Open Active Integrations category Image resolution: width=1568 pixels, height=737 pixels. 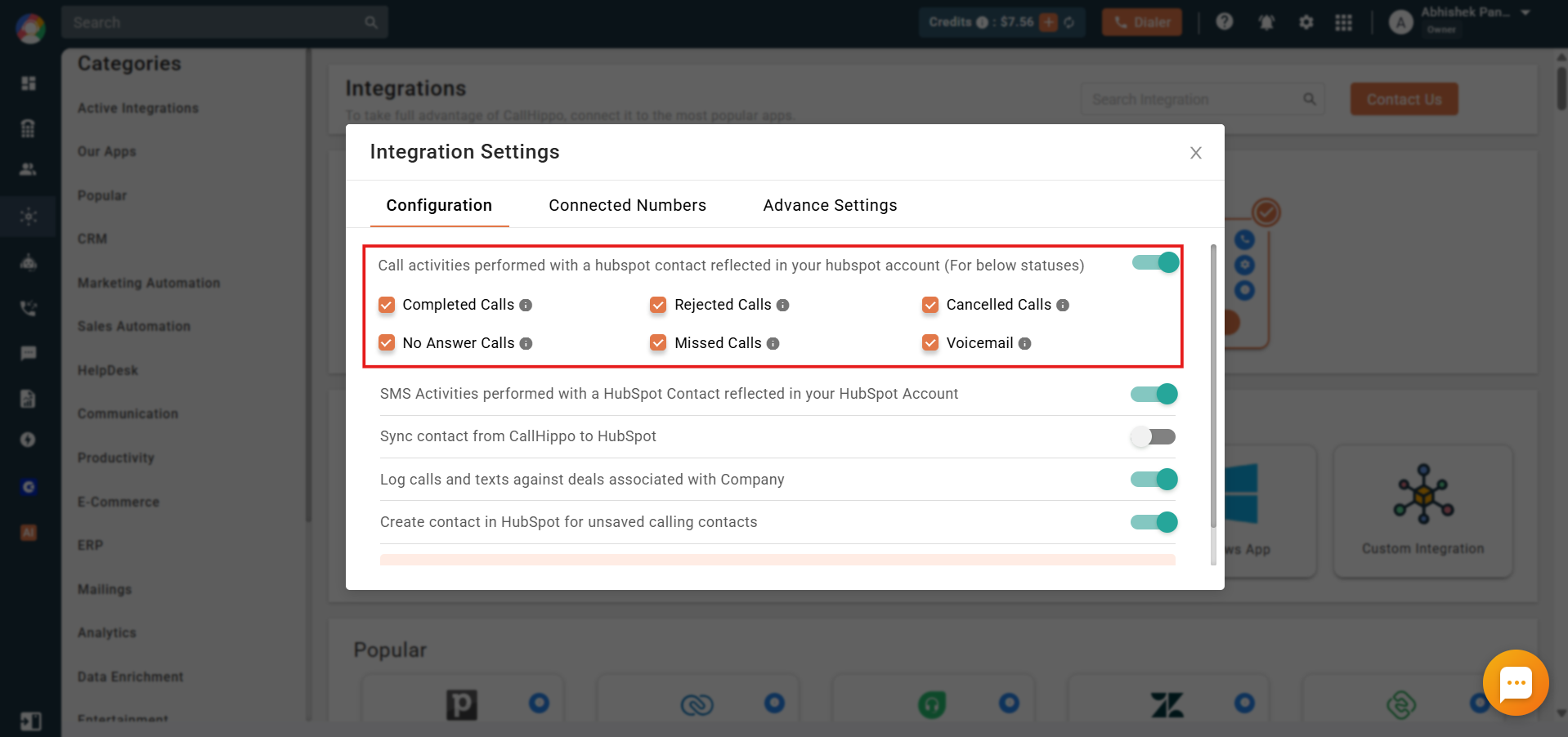click(138, 108)
